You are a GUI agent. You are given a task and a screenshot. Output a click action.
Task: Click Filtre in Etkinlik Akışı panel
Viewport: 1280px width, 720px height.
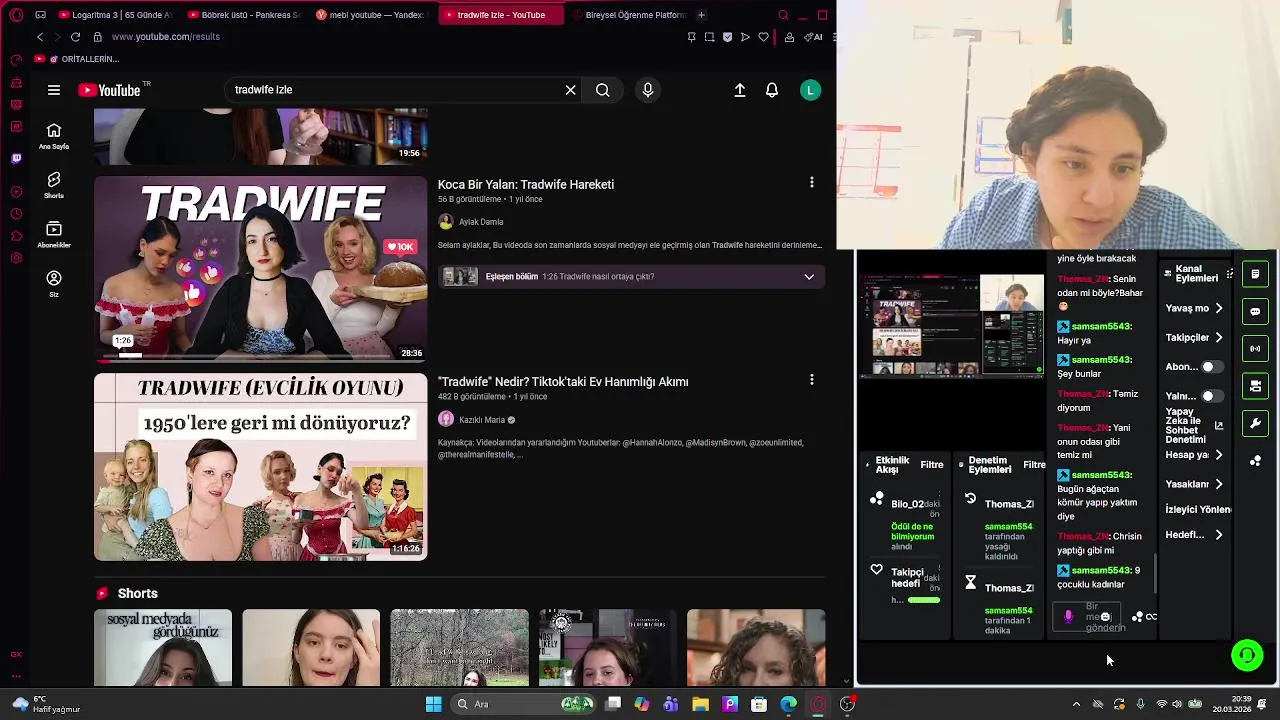[932, 465]
